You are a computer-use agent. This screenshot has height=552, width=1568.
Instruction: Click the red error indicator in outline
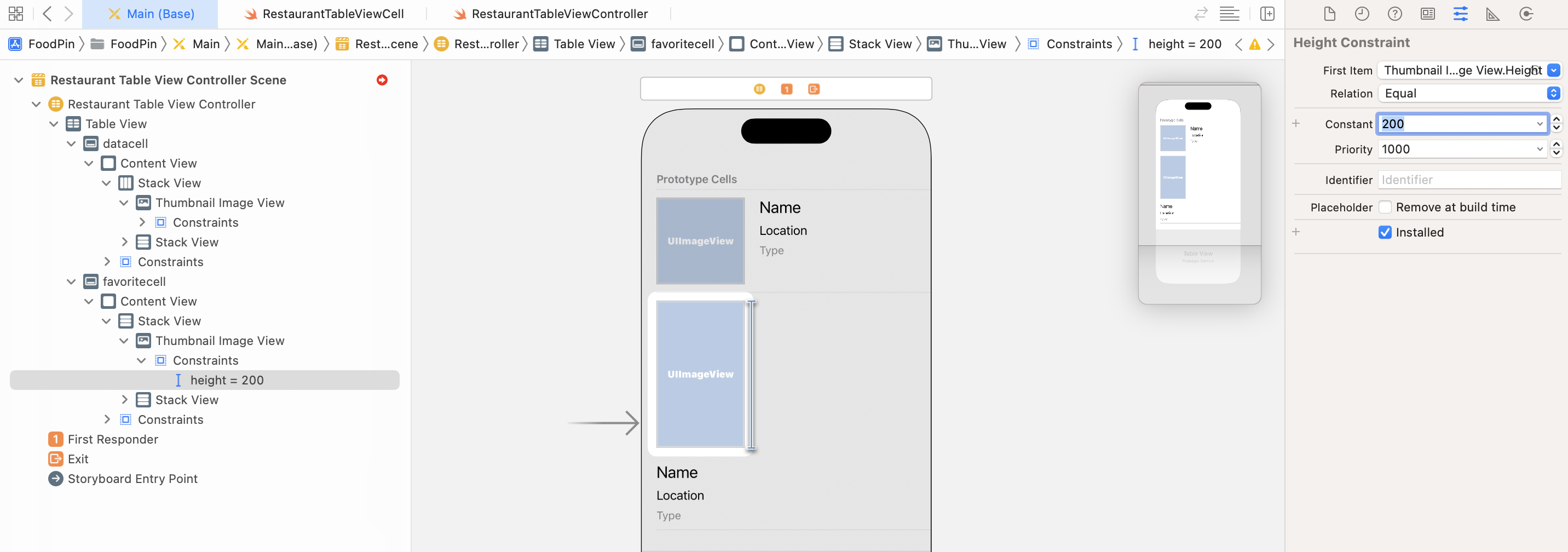tap(382, 81)
